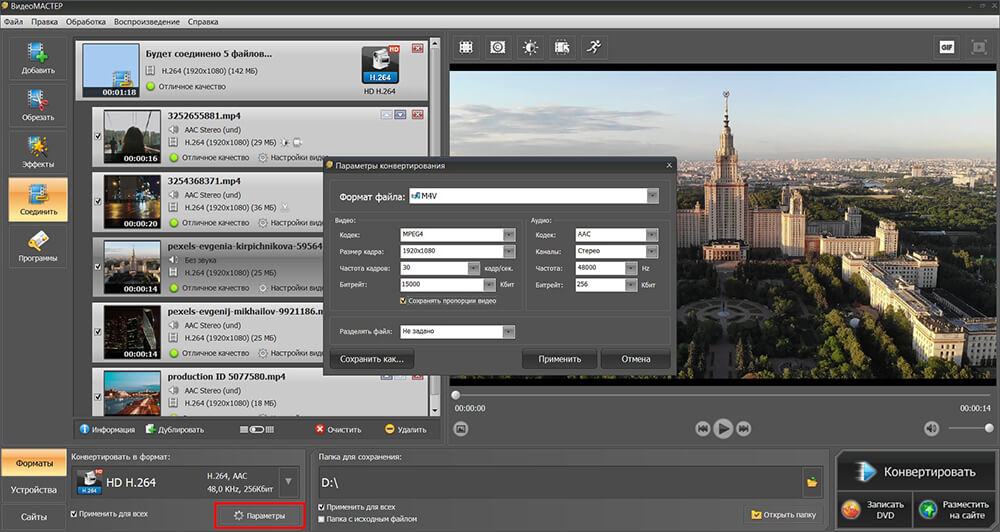The height and width of the screenshot is (532, 1000).
Task: Skip to previous frame in player
Action: [x=702, y=429]
